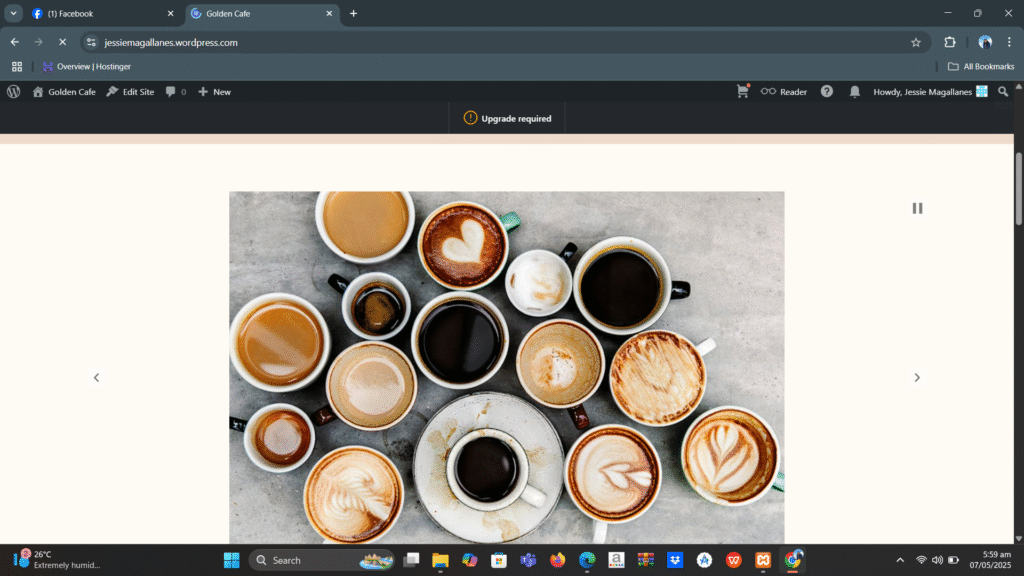This screenshot has width=1024, height=576.
Task: Go to the next slide
Action: [917, 377]
